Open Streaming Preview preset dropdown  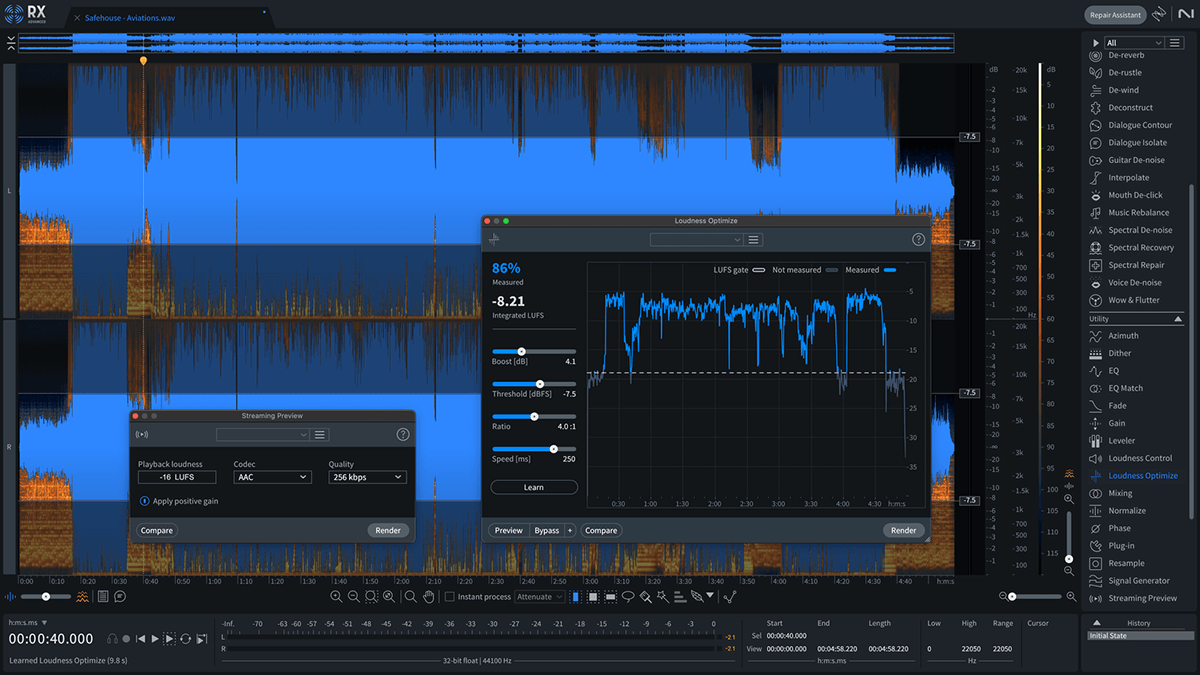pos(263,435)
